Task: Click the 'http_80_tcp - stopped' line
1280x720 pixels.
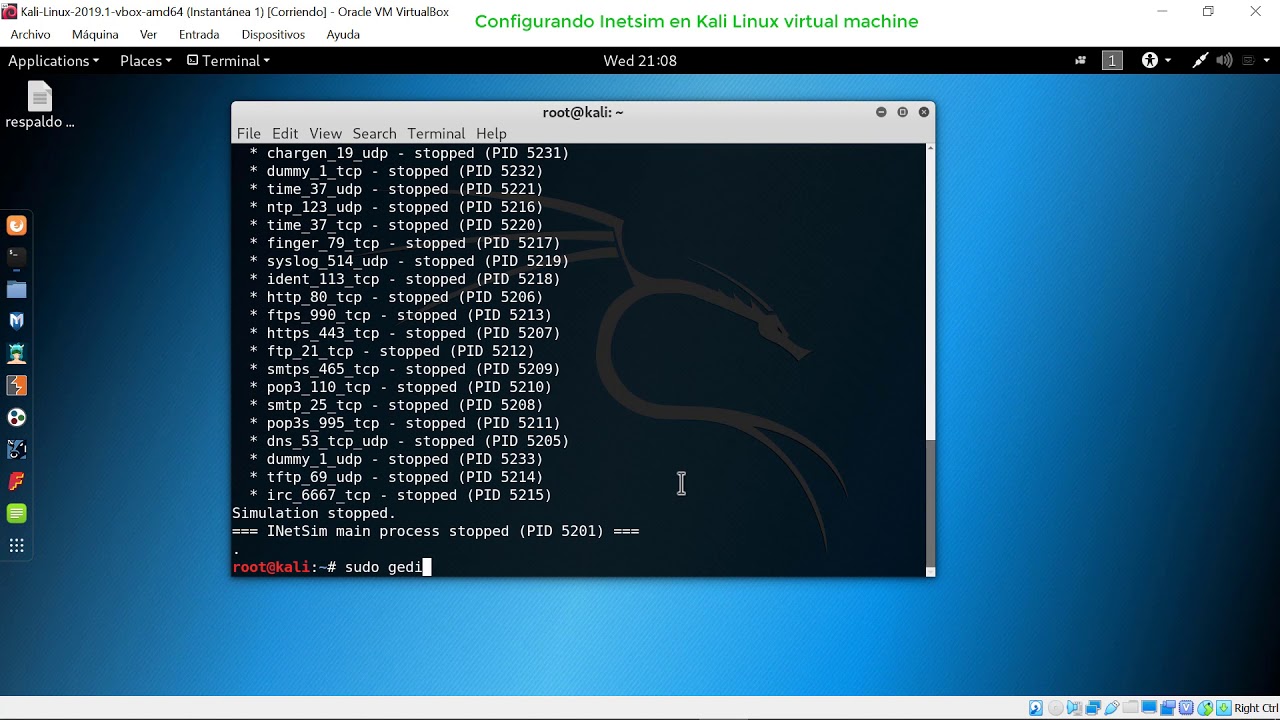Action: (x=396, y=297)
